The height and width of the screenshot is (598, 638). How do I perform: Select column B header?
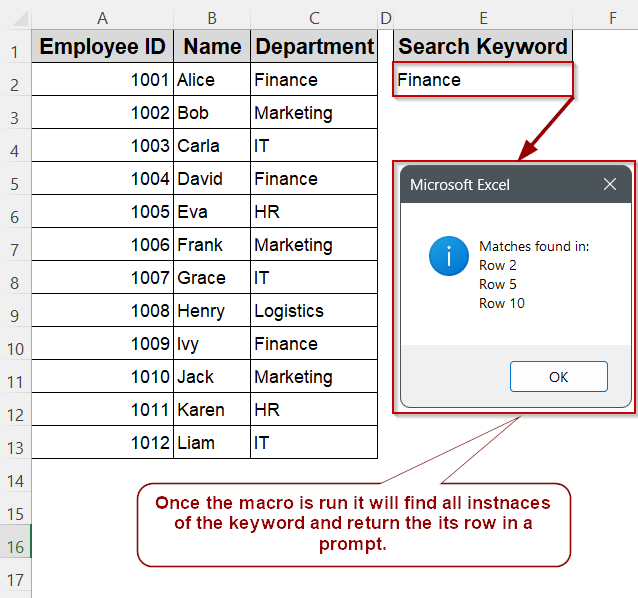[x=212, y=17]
